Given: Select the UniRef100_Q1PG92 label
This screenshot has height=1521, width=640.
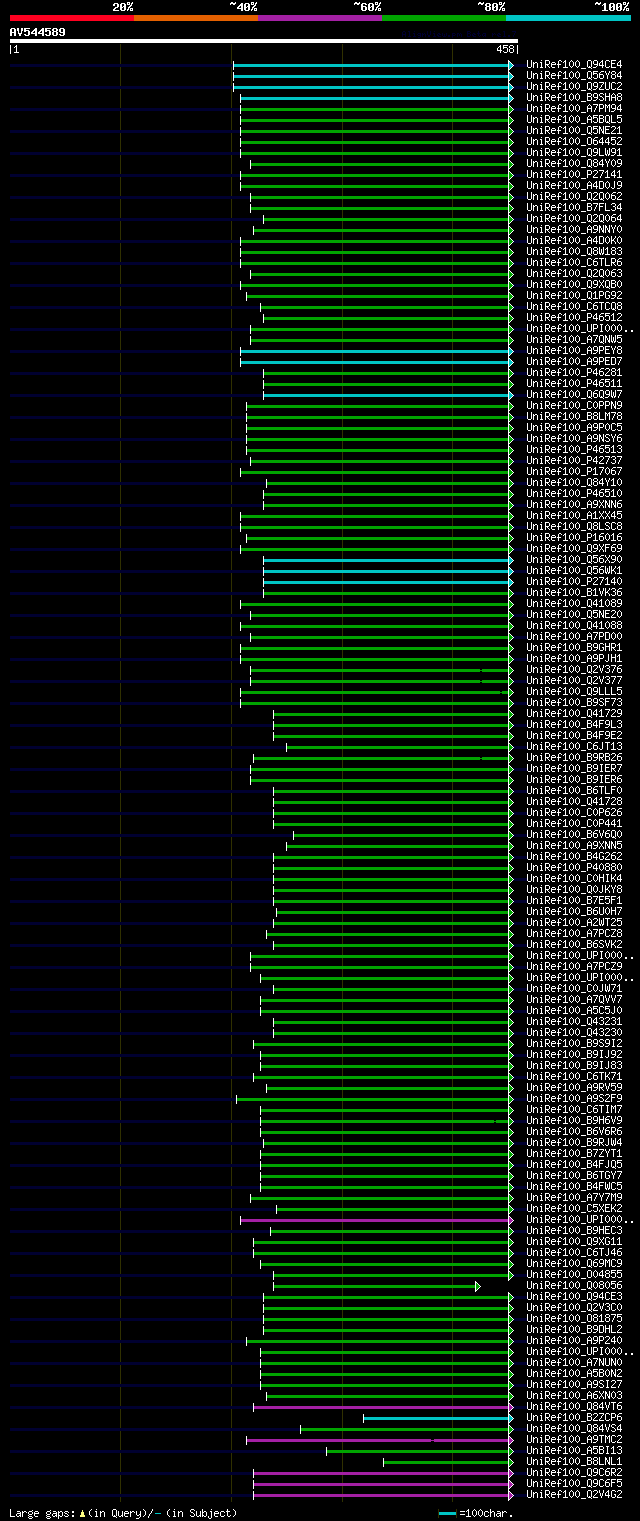Looking at the screenshot, I should point(574,296).
